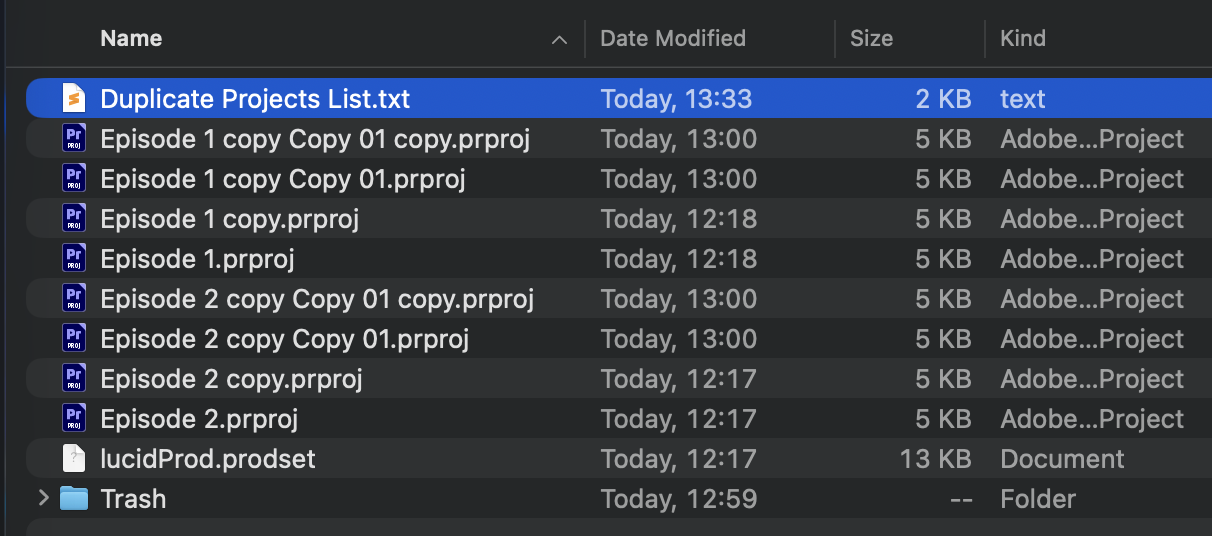Select file name Episode 1 copy.prproj

point(230,219)
